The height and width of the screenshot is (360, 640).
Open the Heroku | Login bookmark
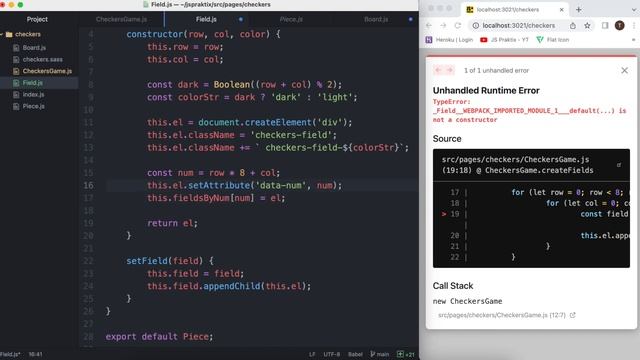click(x=449, y=40)
